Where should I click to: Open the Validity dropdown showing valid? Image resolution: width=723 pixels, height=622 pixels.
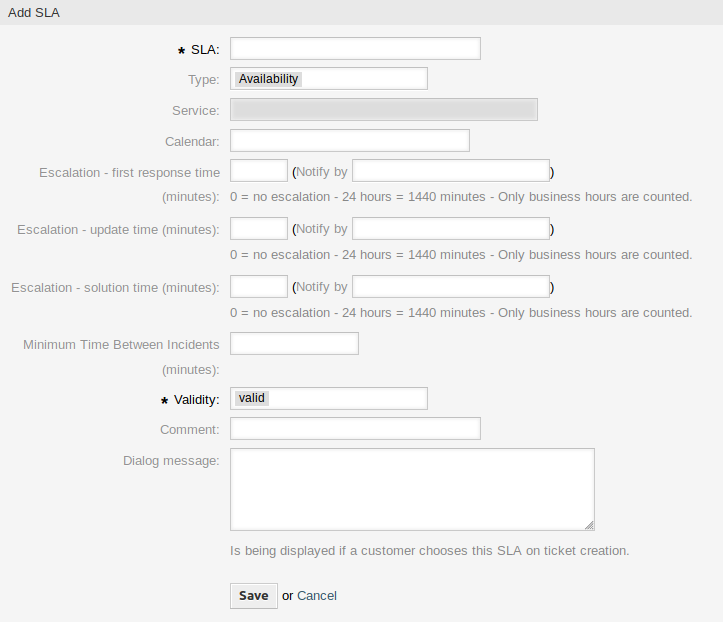pyautogui.click(x=328, y=398)
